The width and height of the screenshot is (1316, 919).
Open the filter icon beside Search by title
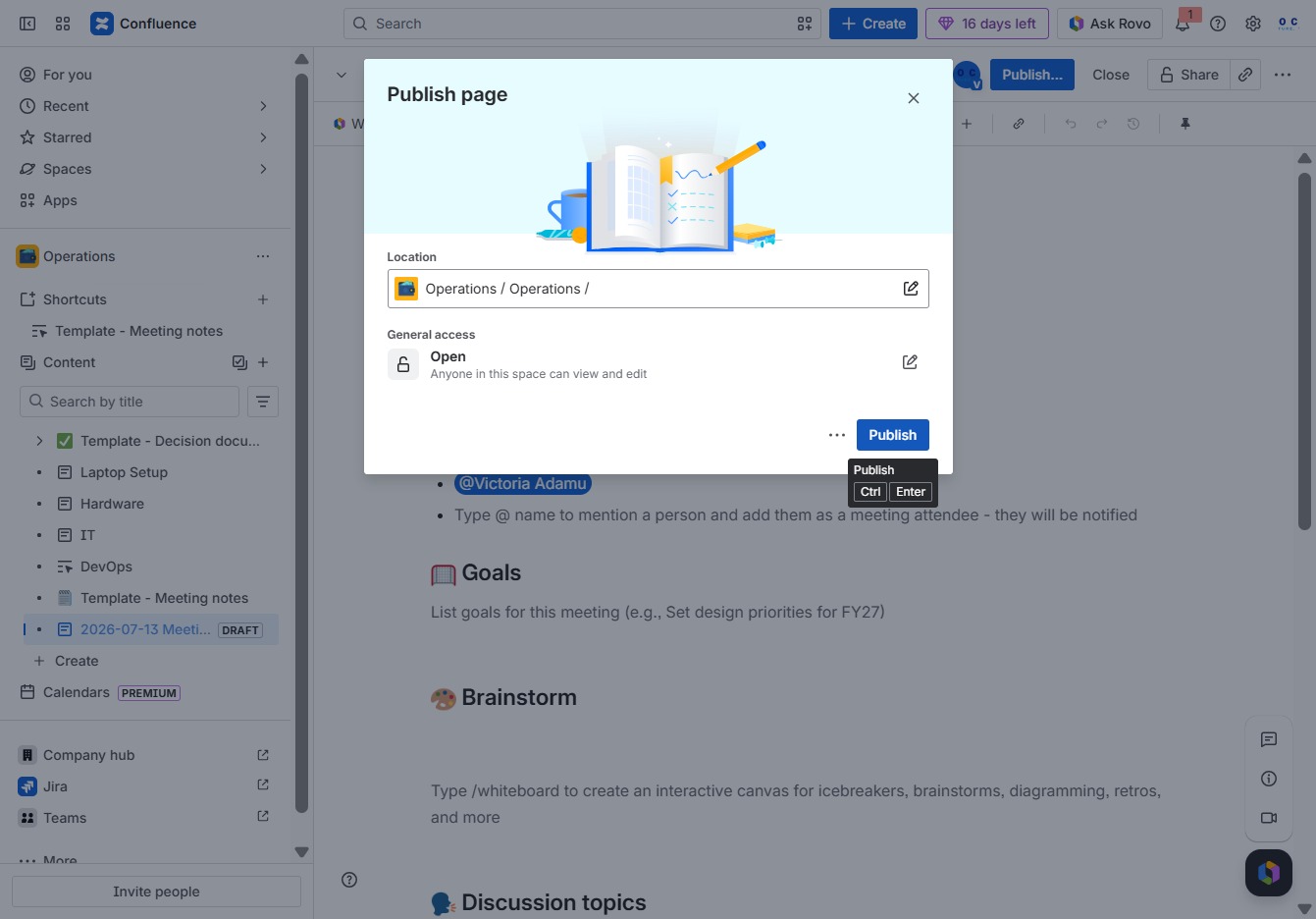coord(263,402)
